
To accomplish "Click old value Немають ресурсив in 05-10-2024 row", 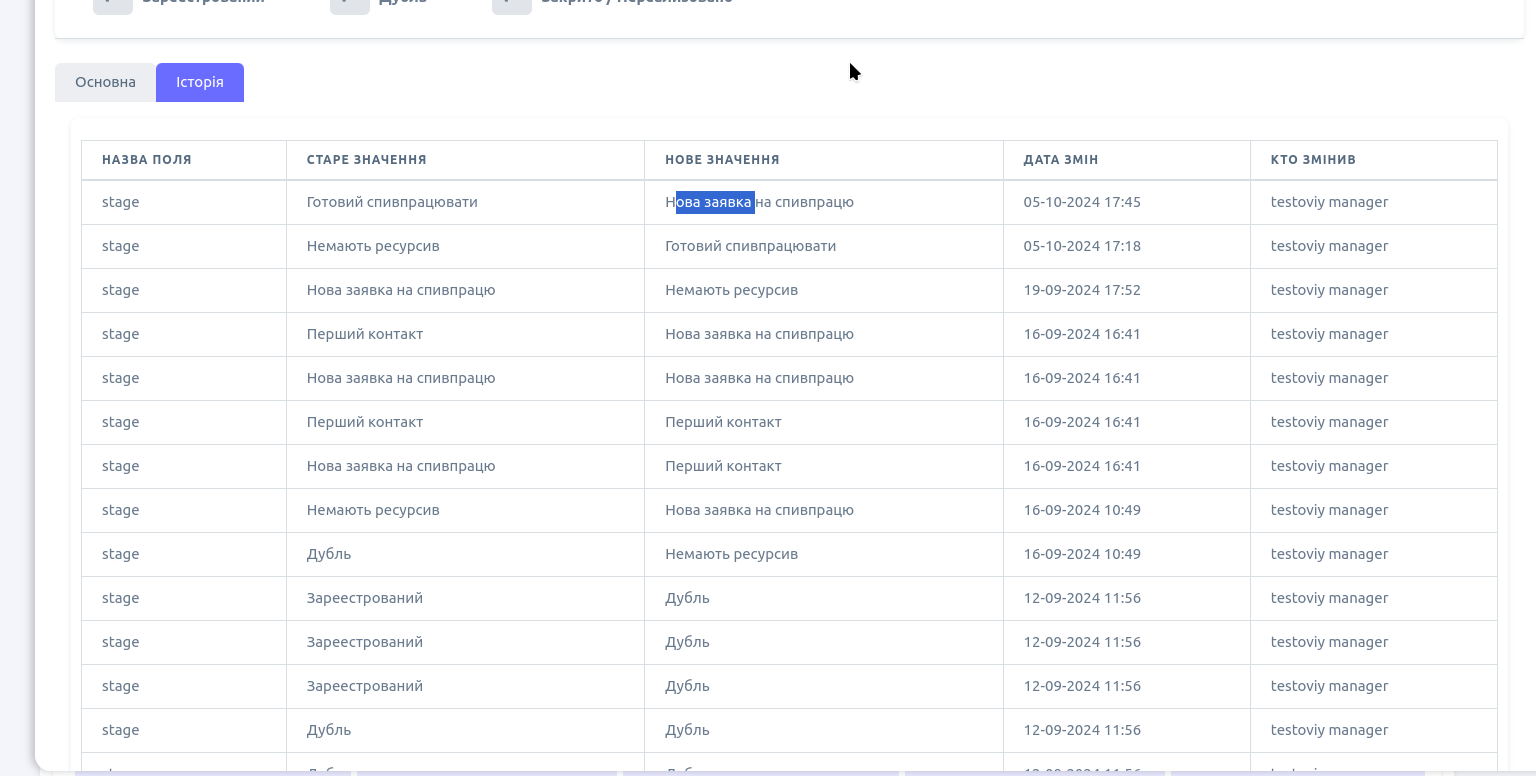I will coord(373,246).
